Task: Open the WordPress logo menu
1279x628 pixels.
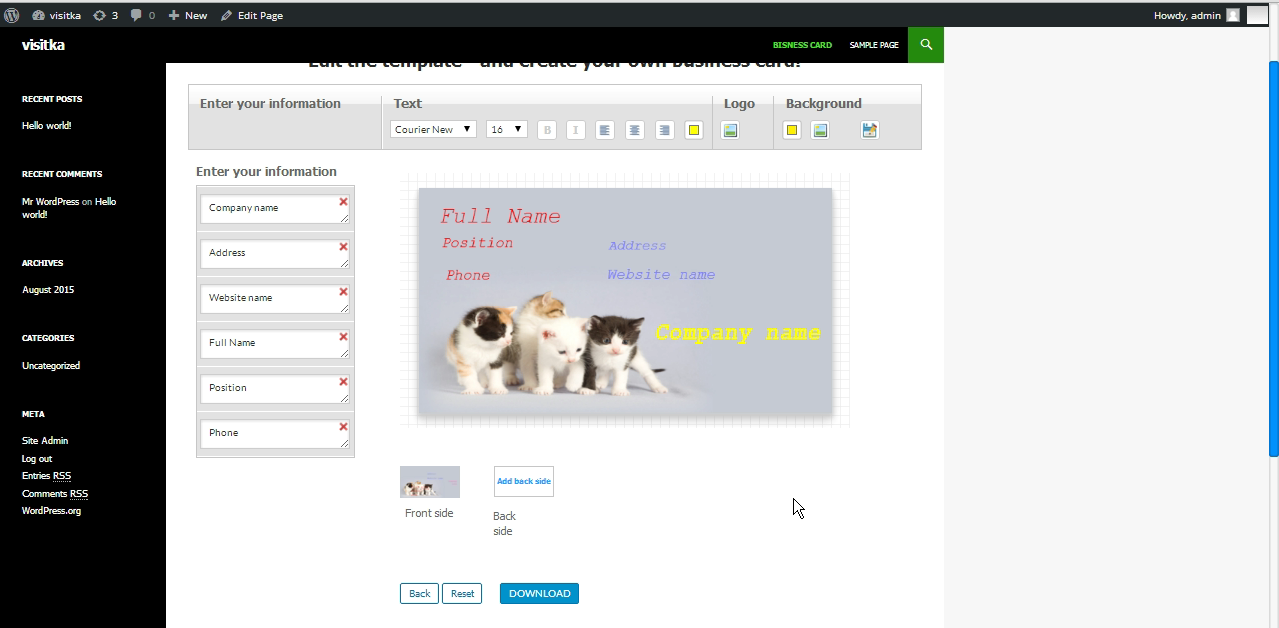Action: click(x=12, y=15)
